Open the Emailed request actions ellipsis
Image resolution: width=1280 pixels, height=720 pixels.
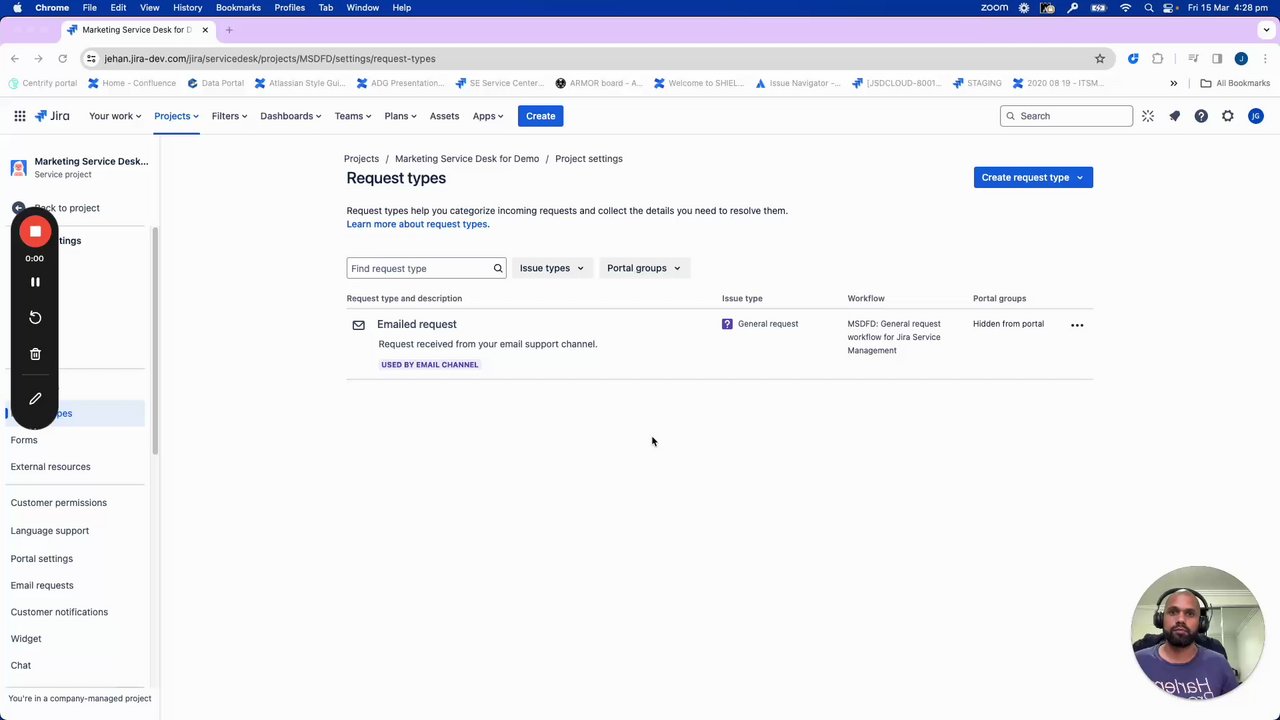pyautogui.click(x=1077, y=325)
